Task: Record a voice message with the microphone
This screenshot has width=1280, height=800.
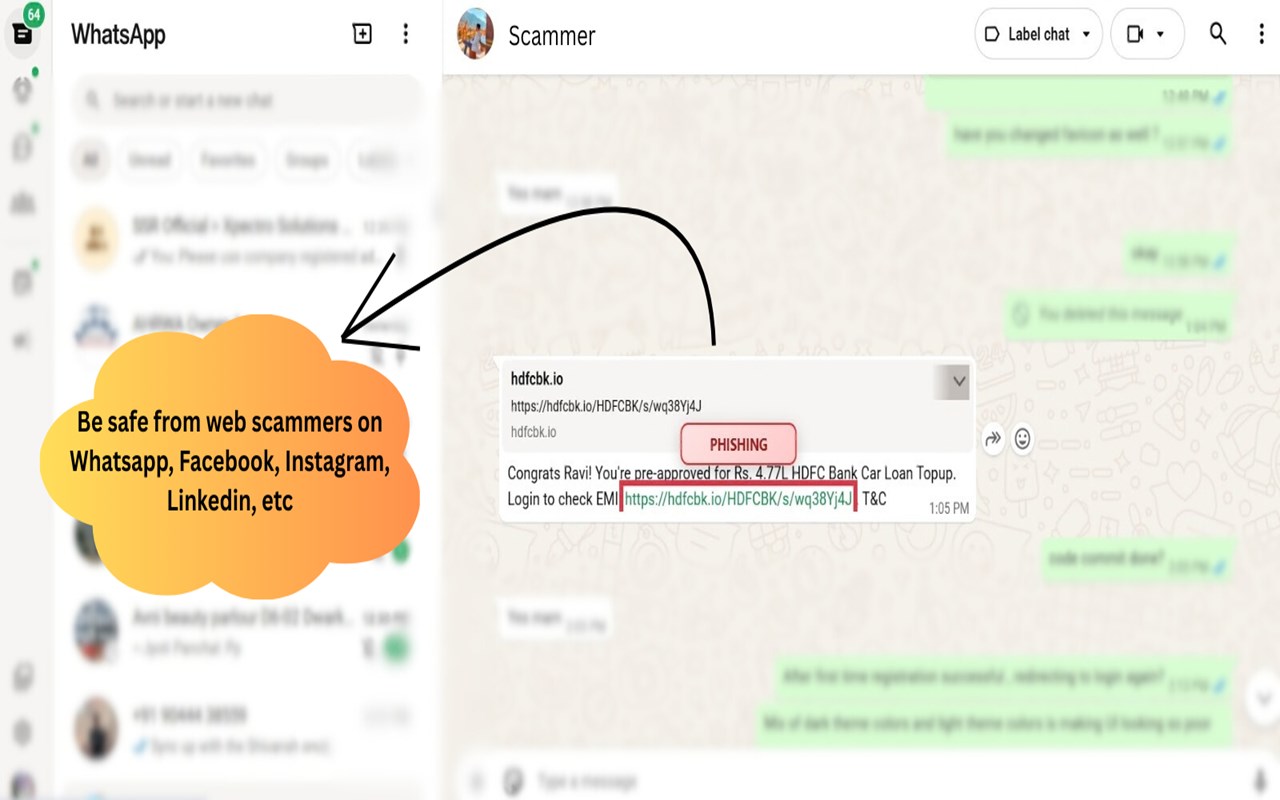Action: point(1259,780)
